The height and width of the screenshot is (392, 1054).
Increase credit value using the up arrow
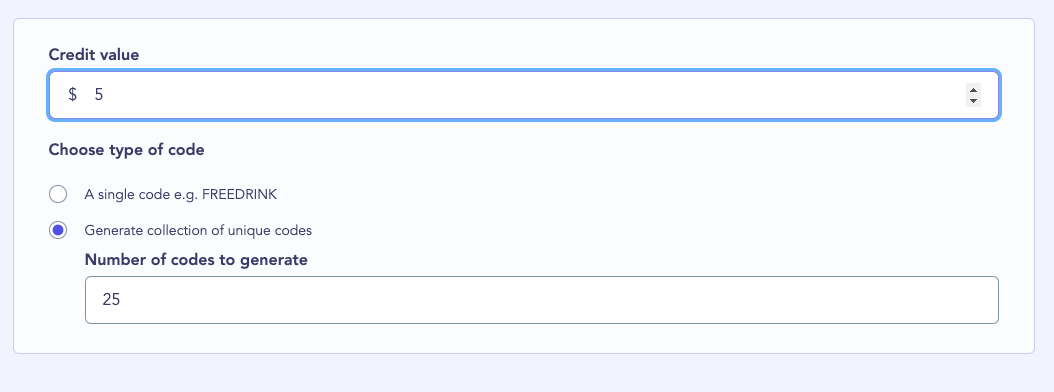(x=973, y=89)
